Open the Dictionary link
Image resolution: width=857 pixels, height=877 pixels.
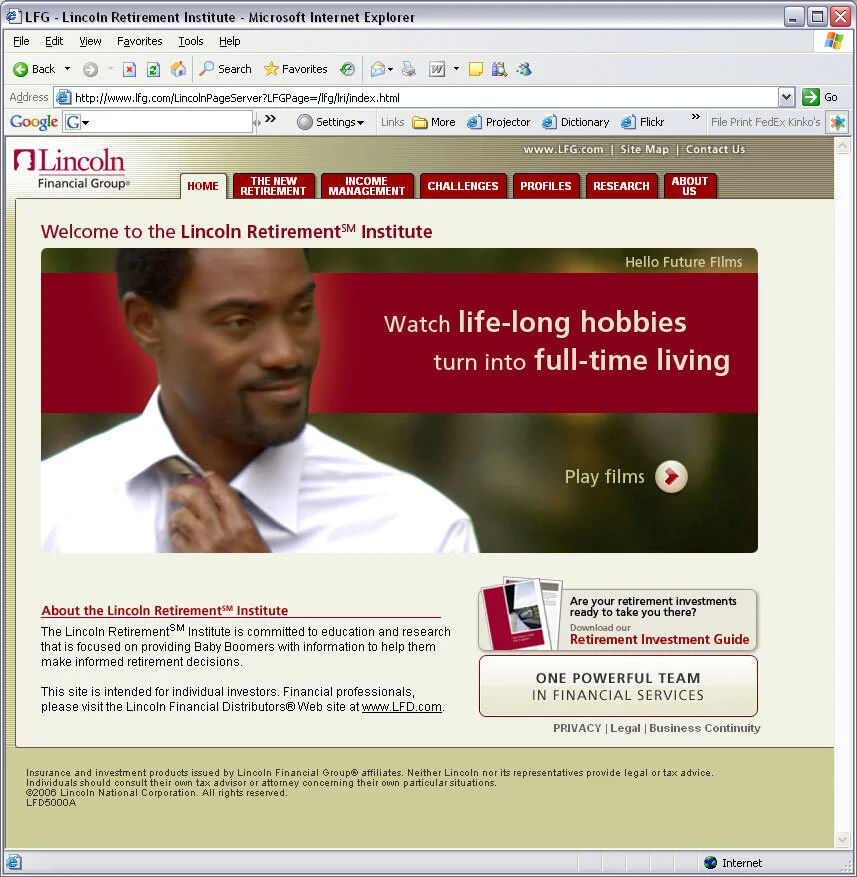[576, 122]
